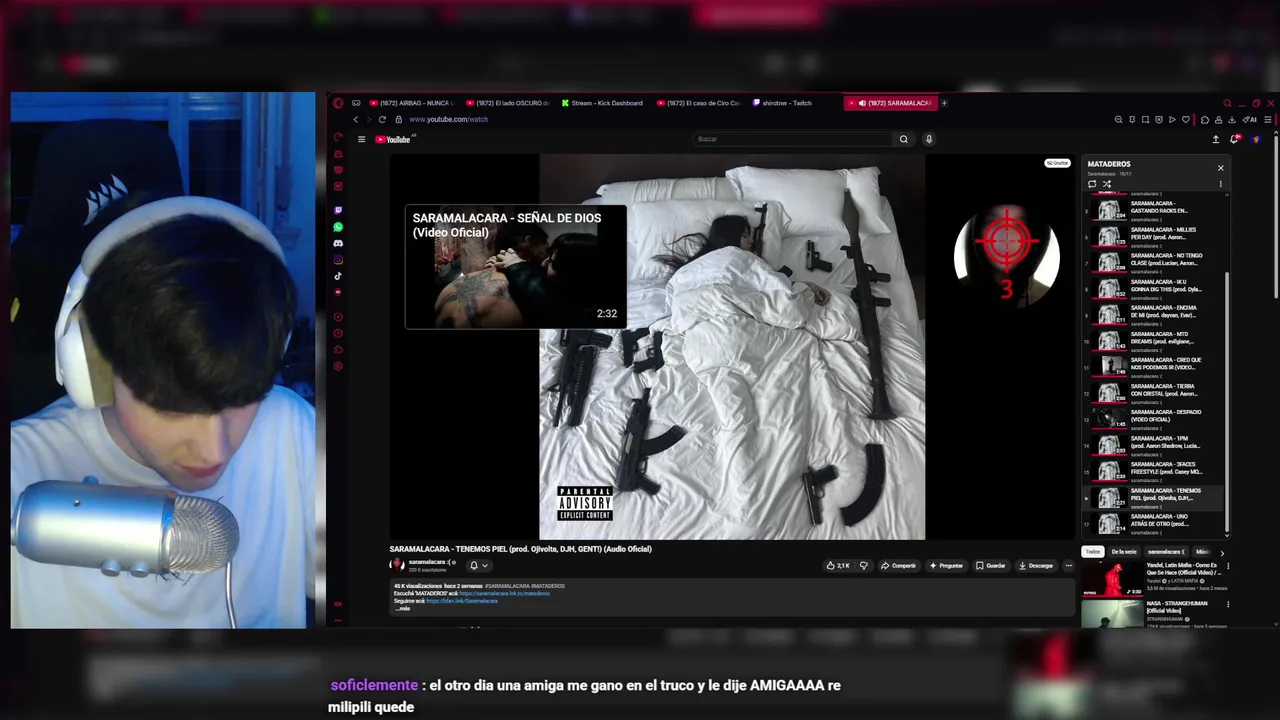The width and height of the screenshot is (1280, 720).
Task: Expand description with the ...más link
Action: pyautogui.click(x=402, y=609)
